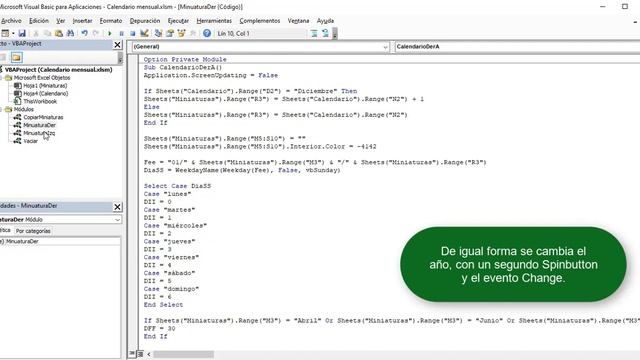Image resolution: width=640 pixels, height=360 pixels.
Task: Open the Properties Window icon
Action: click(170, 33)
